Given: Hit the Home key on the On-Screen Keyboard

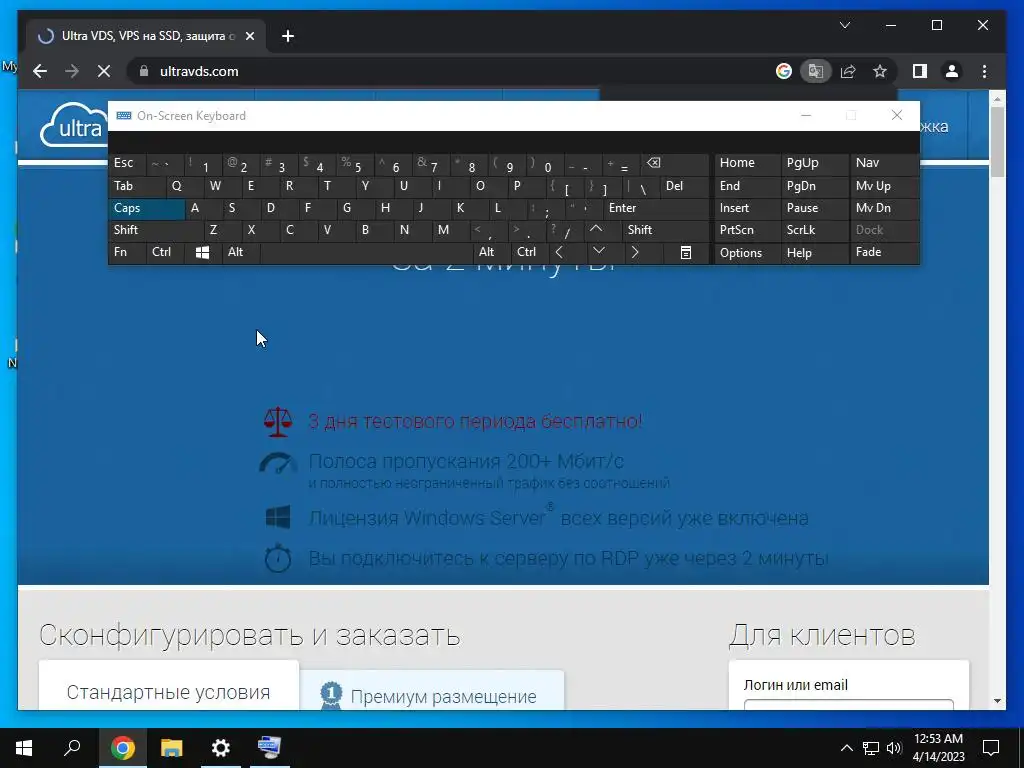Looking at the screenshot, I should (747, 163).
